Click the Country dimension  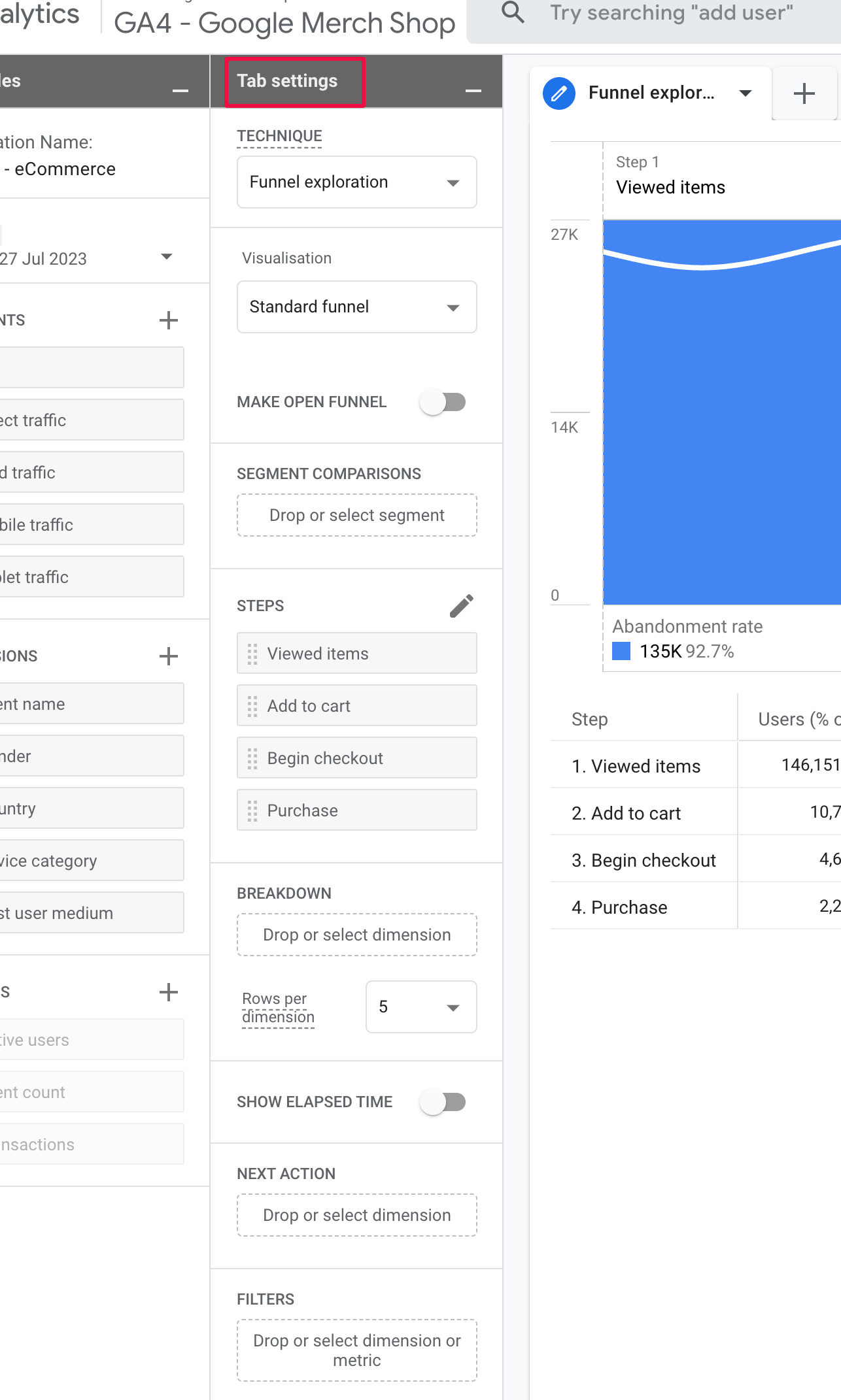tap(92, 808)
